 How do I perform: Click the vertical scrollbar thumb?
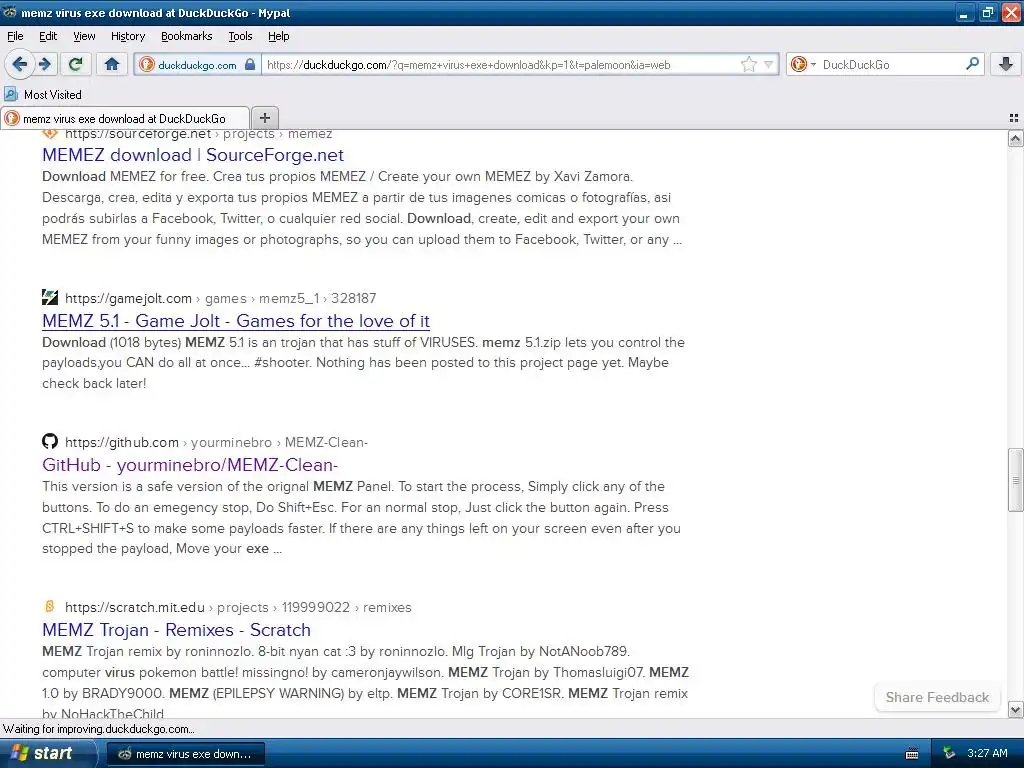pyautogui.click(x=1015, y=480)
